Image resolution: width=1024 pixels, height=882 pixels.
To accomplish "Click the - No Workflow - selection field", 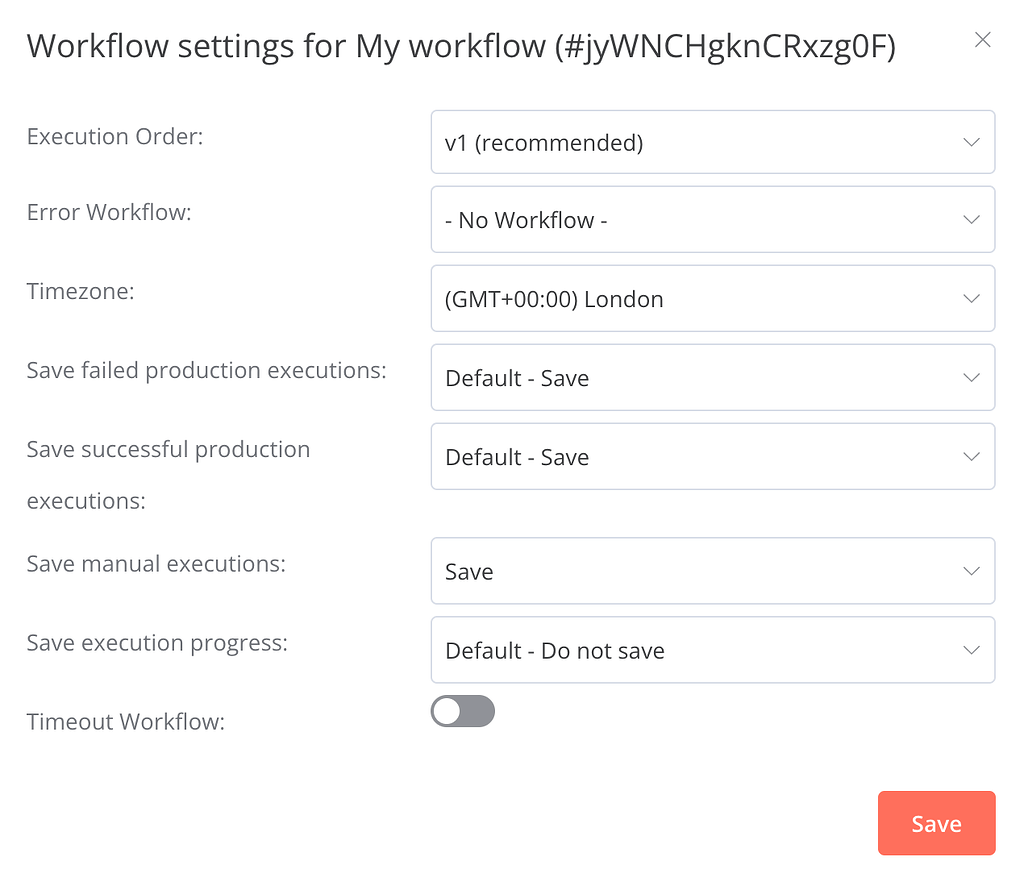I will [x=713, y=219].
